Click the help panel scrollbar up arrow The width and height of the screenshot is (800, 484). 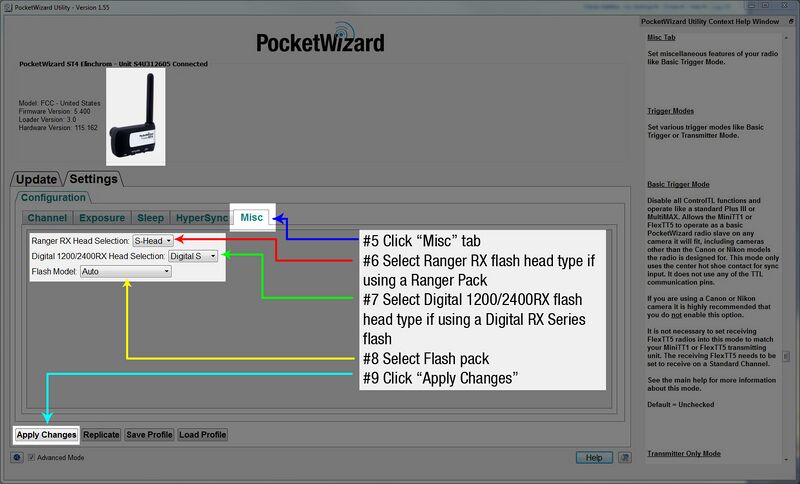tap(786, 38)
